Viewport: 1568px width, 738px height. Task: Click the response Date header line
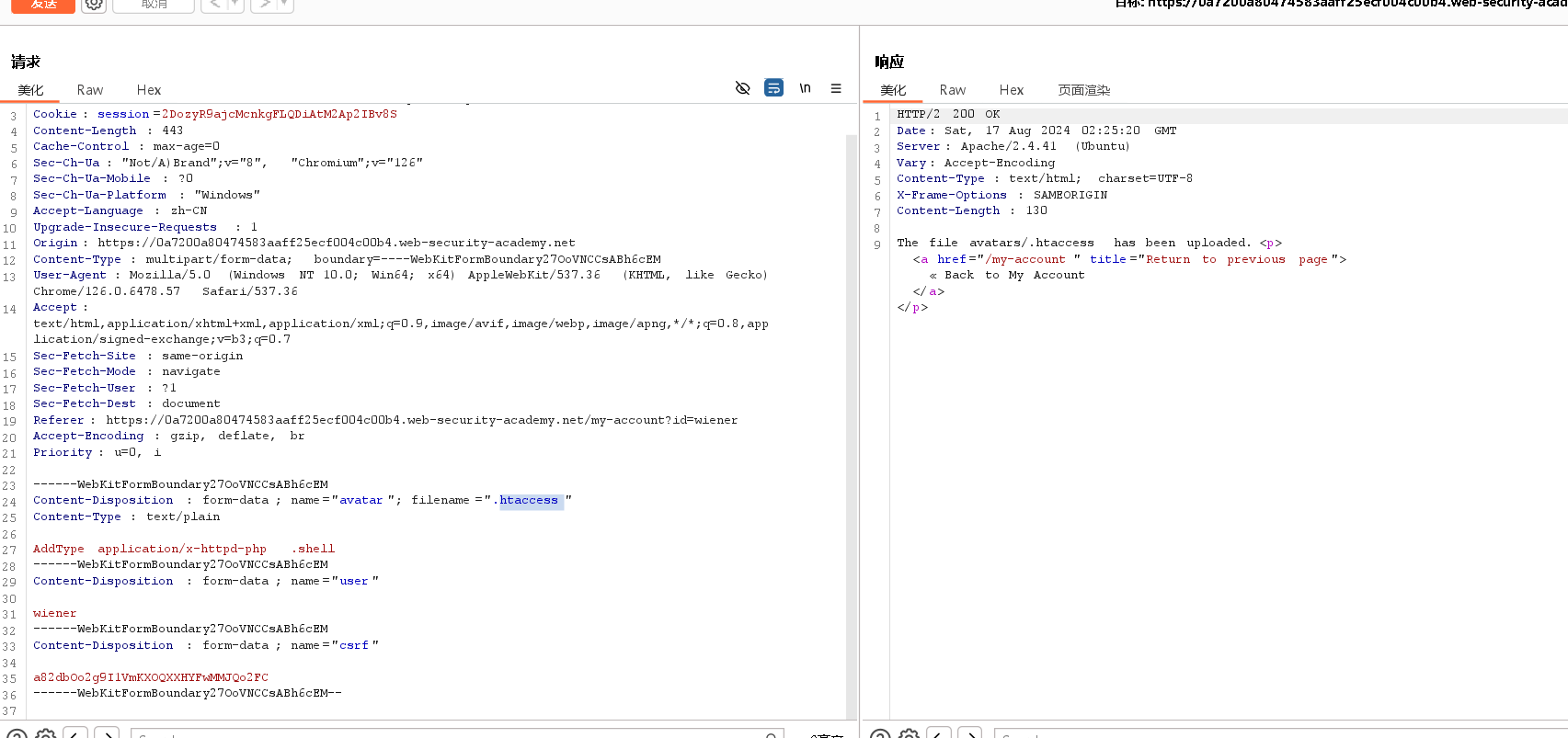tap(1036, 131)
